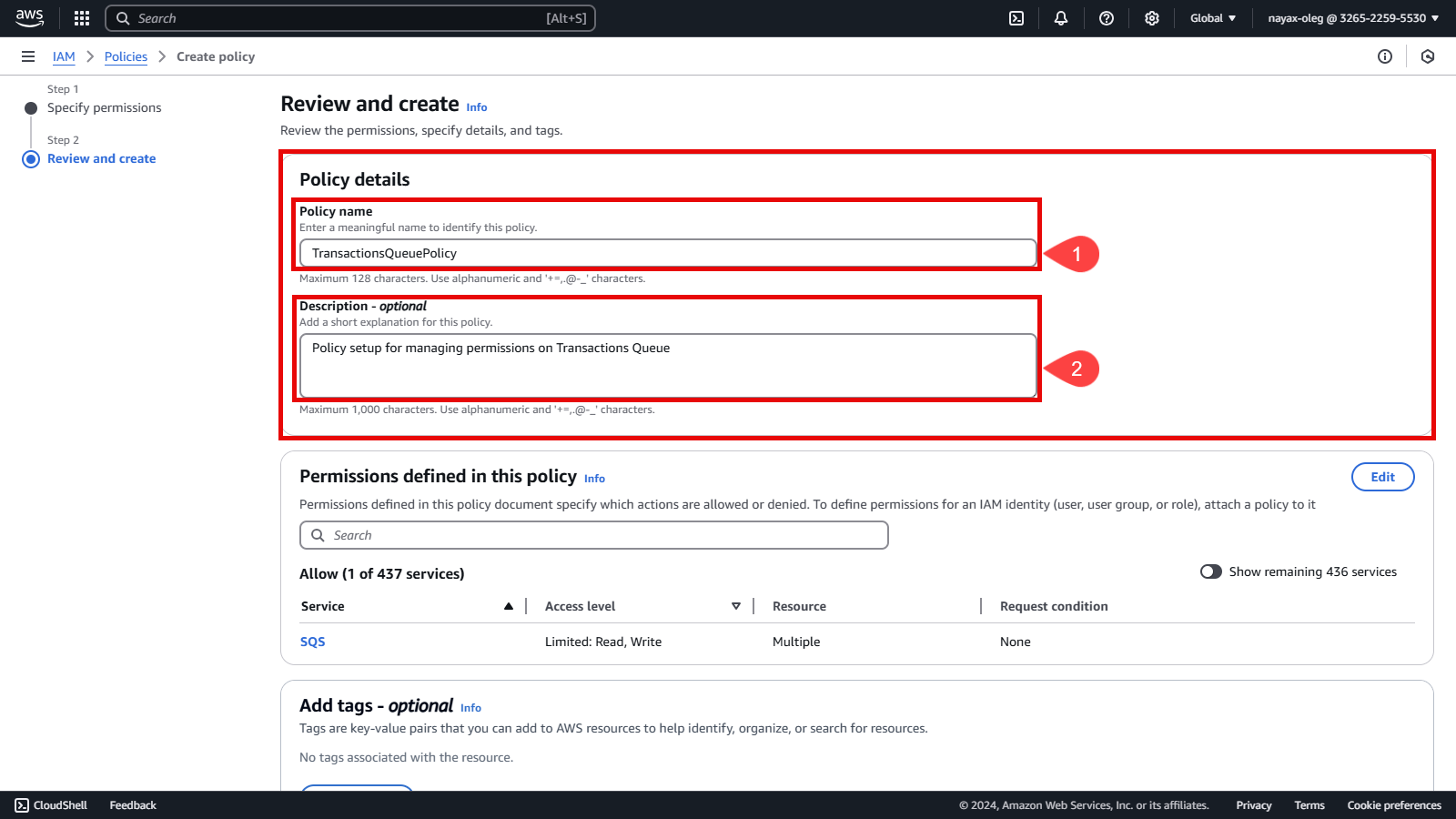Click the Request condition column header

point(1054,606)
